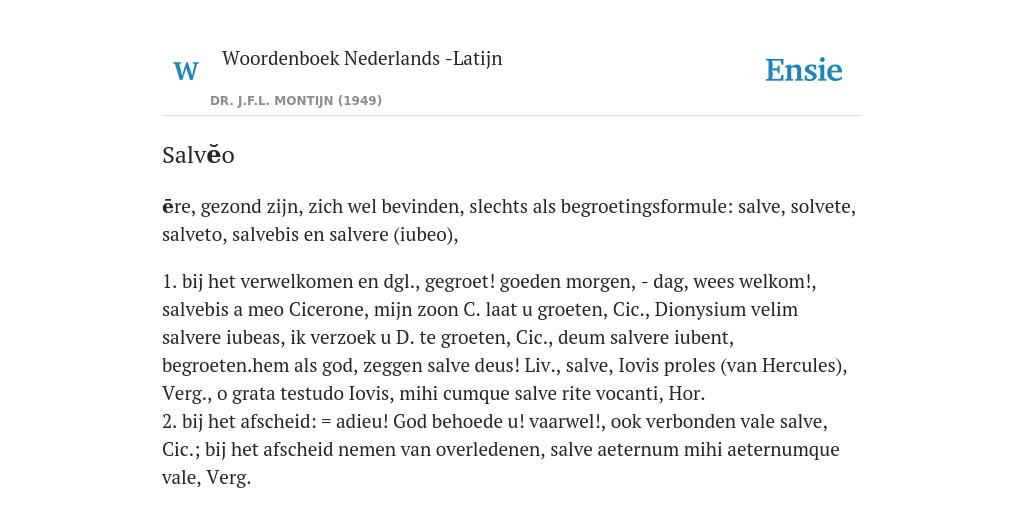The width and height of the screenshot is (1024, 512).
Task: Click the bold ē starting the definition
Action: 167,207
